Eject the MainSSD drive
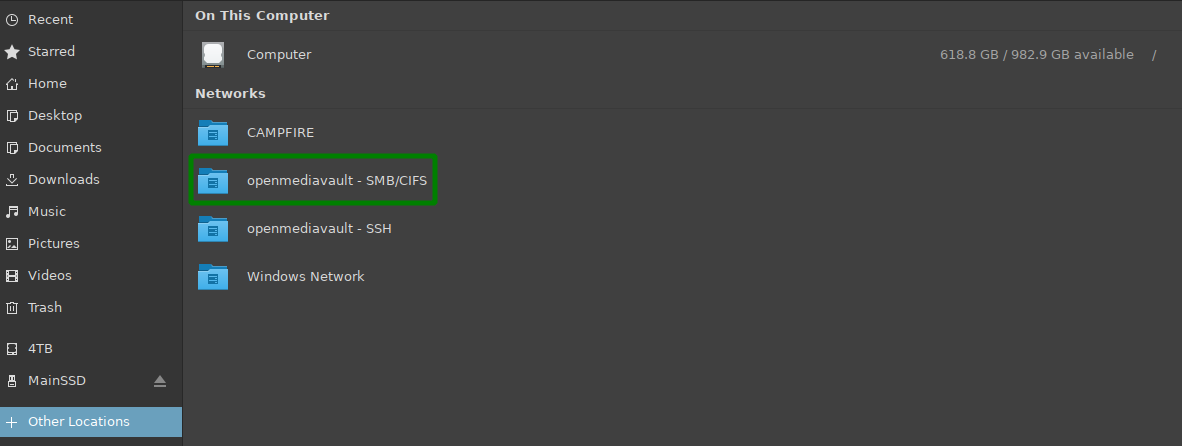 160,381
